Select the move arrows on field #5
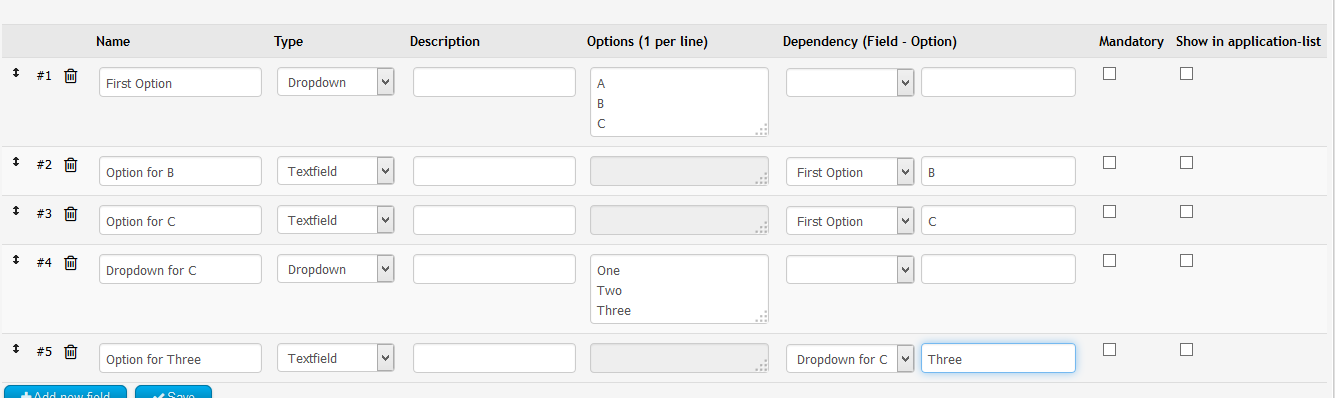 pyautogui.click(x=16, y=349)
